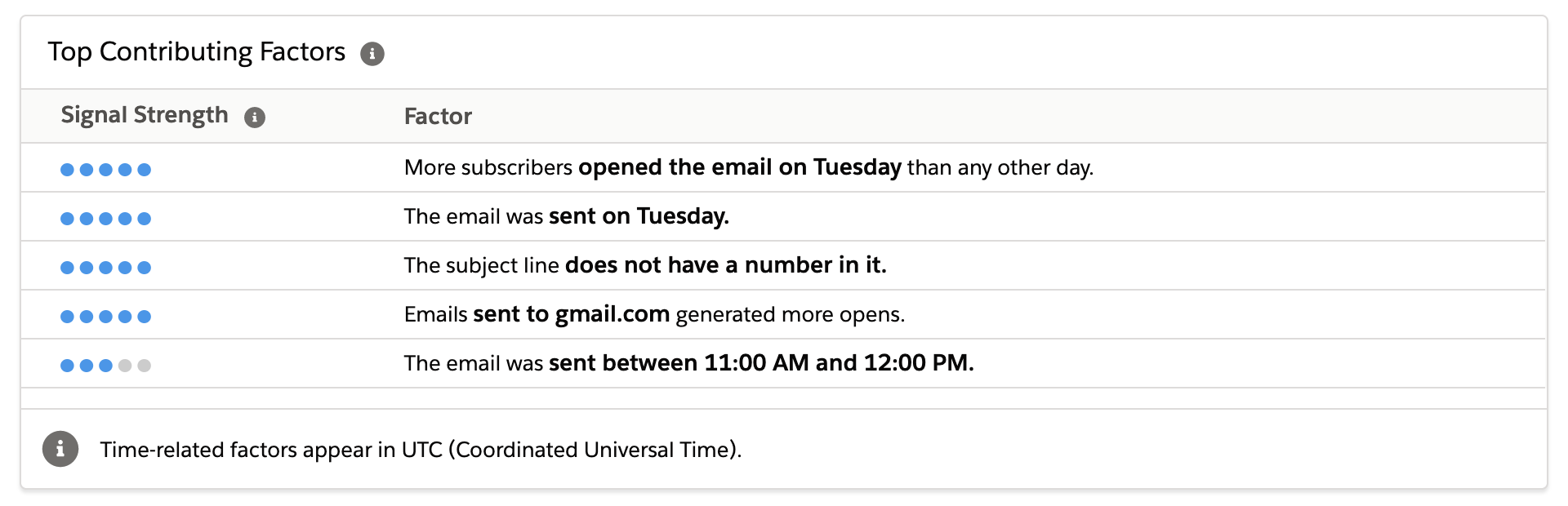The height and width of the screenshot is (506, 1568).
Task: Select the 'does not have a number' factor
Action: point(725,265)
